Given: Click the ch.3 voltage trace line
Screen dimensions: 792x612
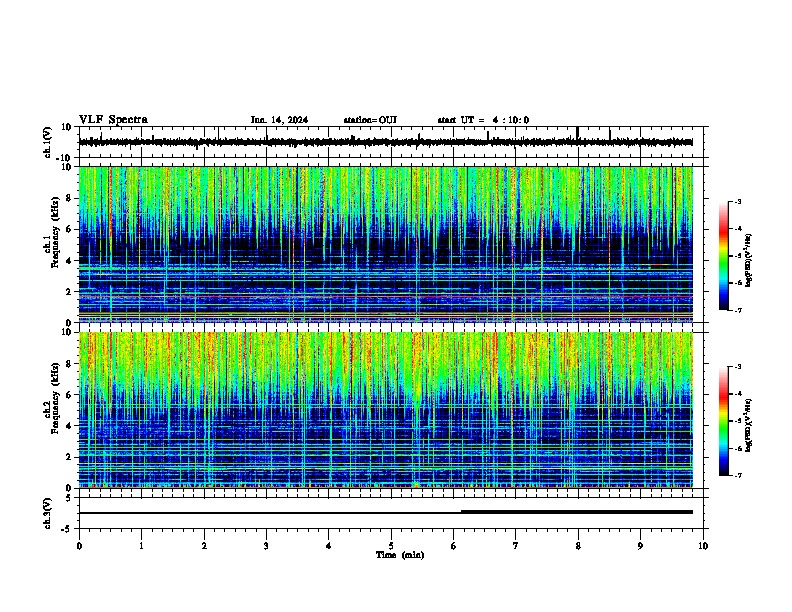Looking at the screenshot, I should tap(385, 513).
